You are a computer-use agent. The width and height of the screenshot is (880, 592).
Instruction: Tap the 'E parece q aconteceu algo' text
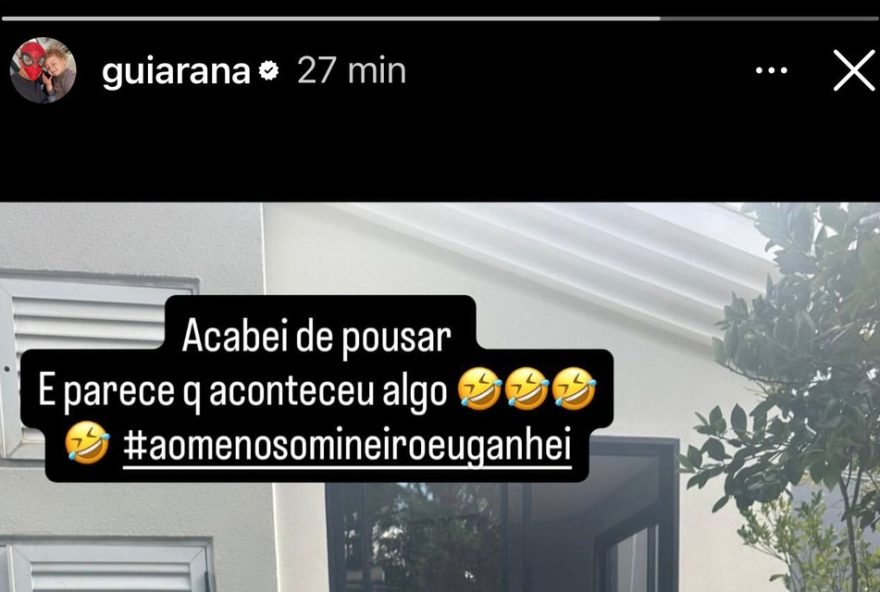[242, 391]
